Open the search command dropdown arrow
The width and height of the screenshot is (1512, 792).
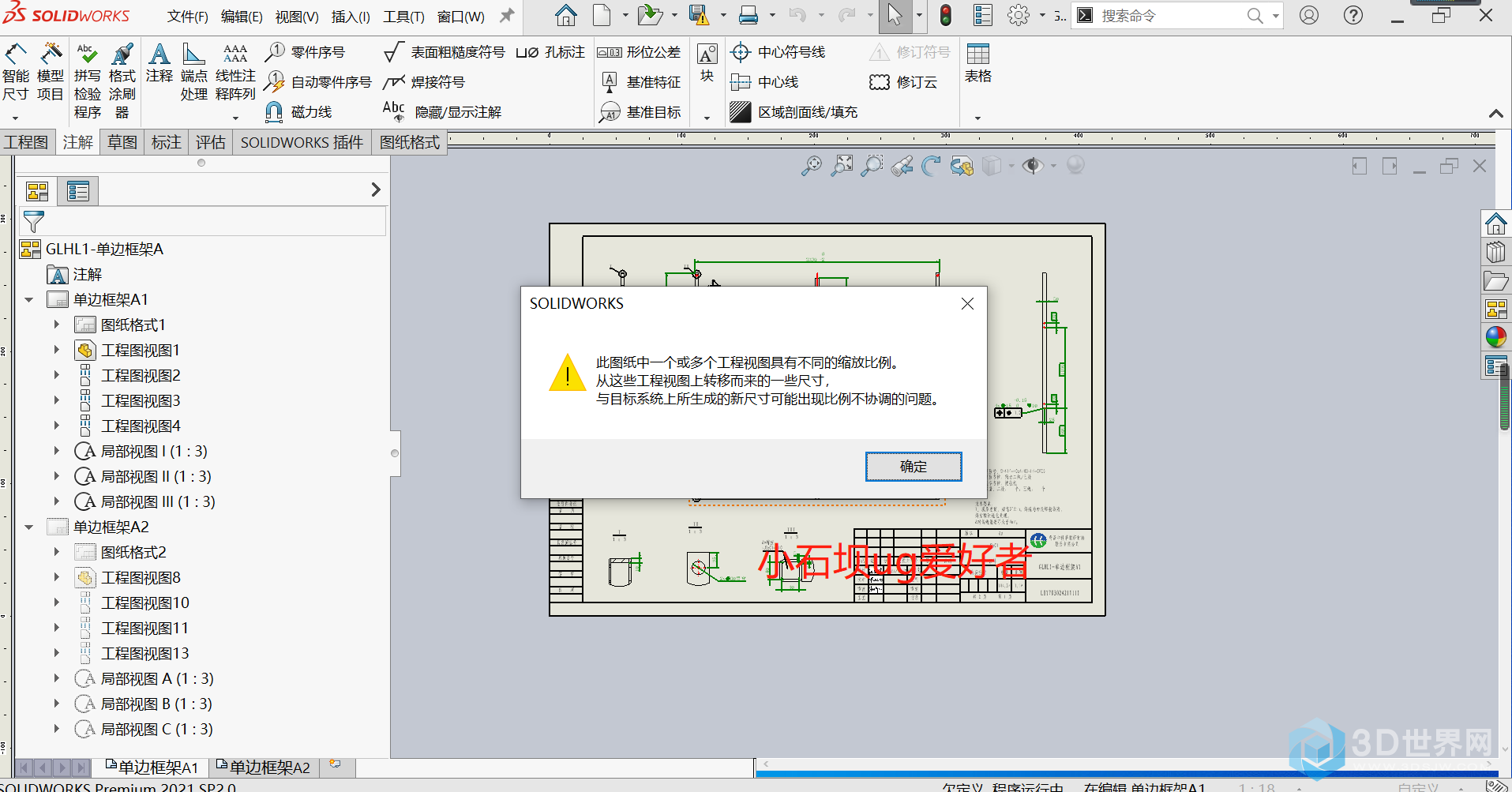1275,16
